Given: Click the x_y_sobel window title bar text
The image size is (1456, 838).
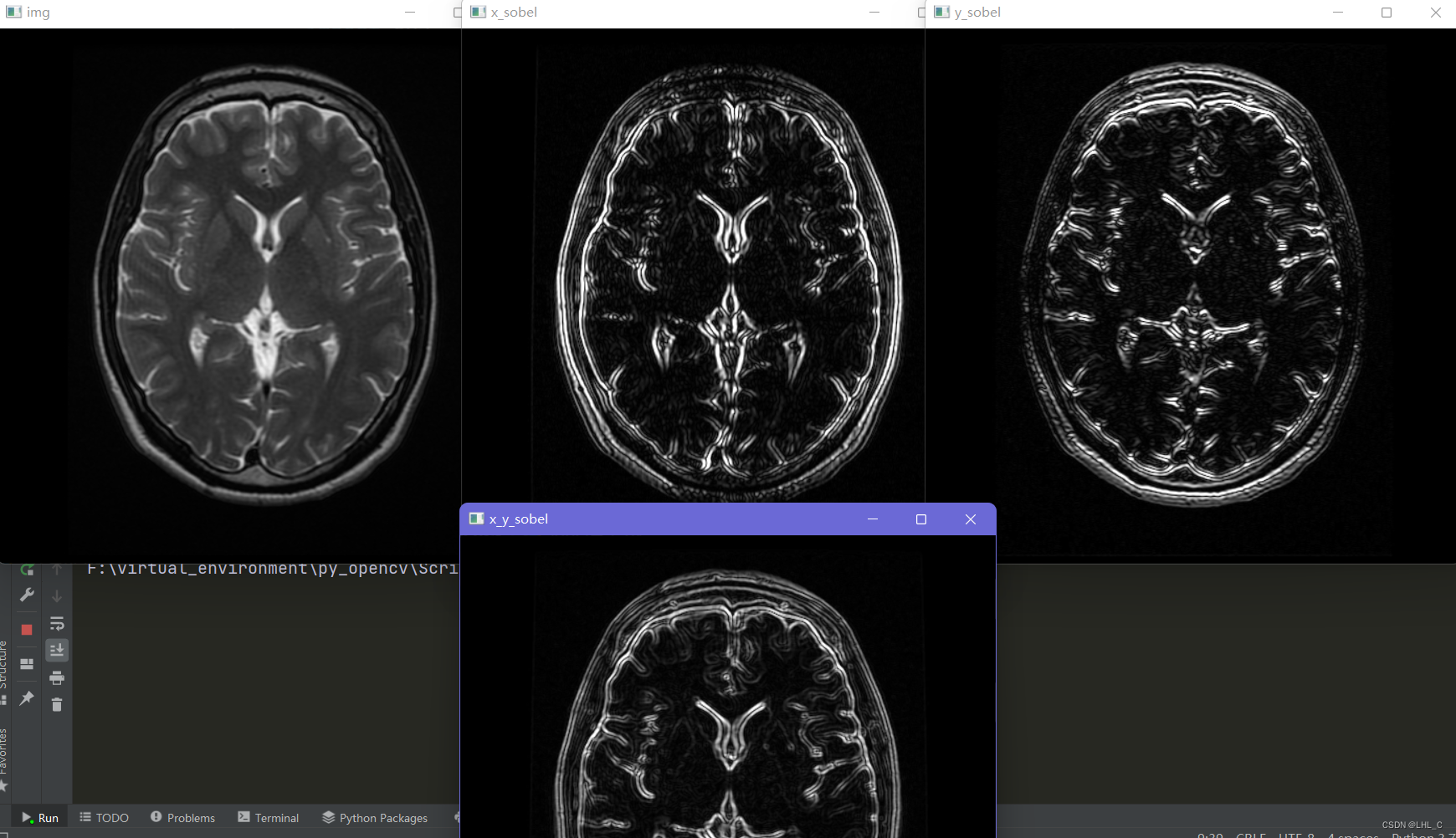Looking at the screenshot, I should click(519, 519).
